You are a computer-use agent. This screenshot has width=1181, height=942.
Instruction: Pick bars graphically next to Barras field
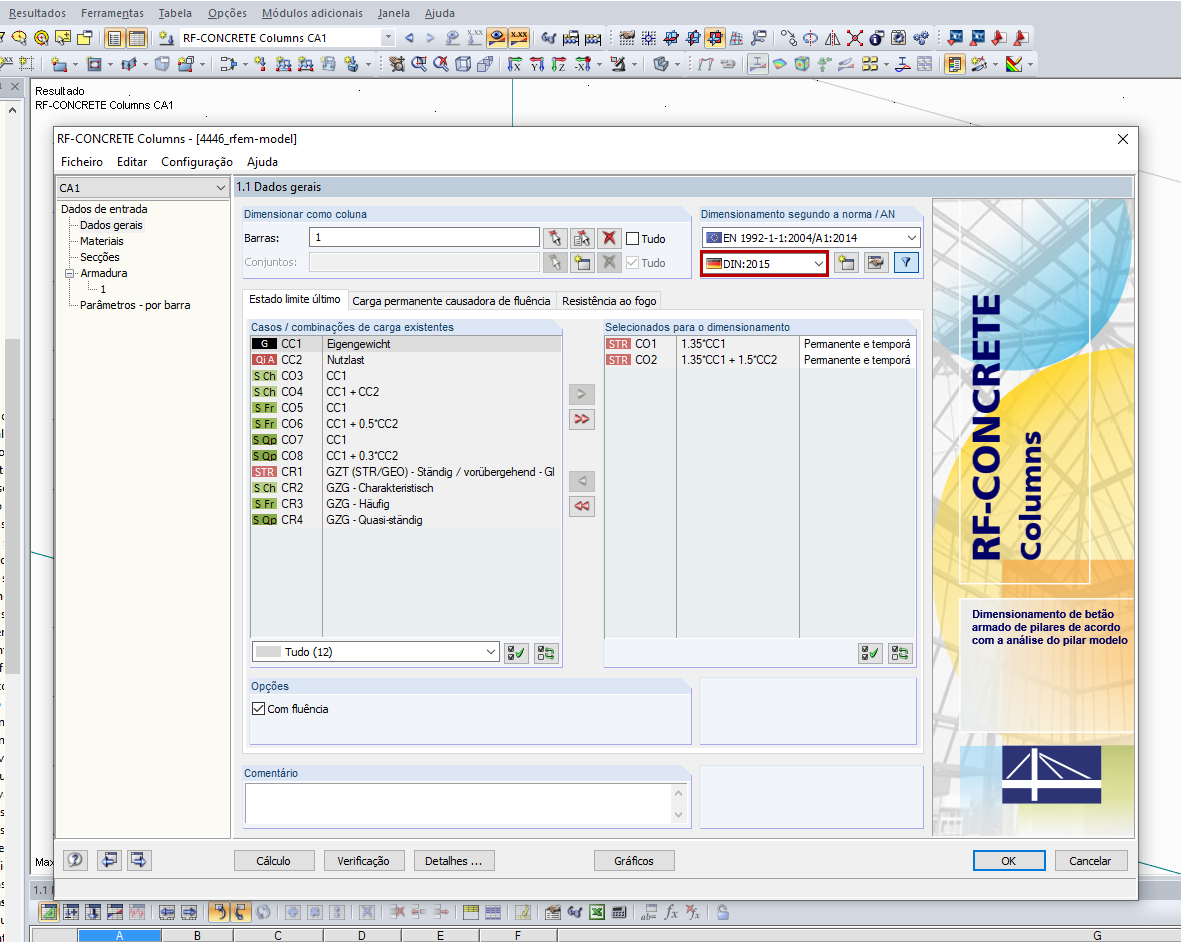click(555, 238)
